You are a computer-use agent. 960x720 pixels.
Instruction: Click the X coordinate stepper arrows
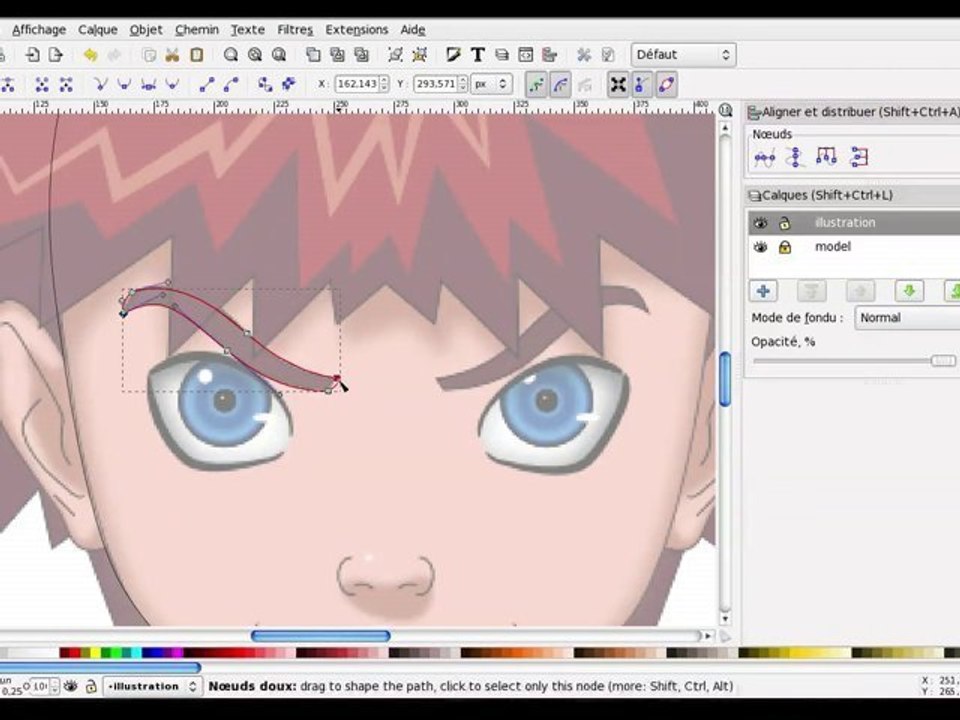(384, 84)
